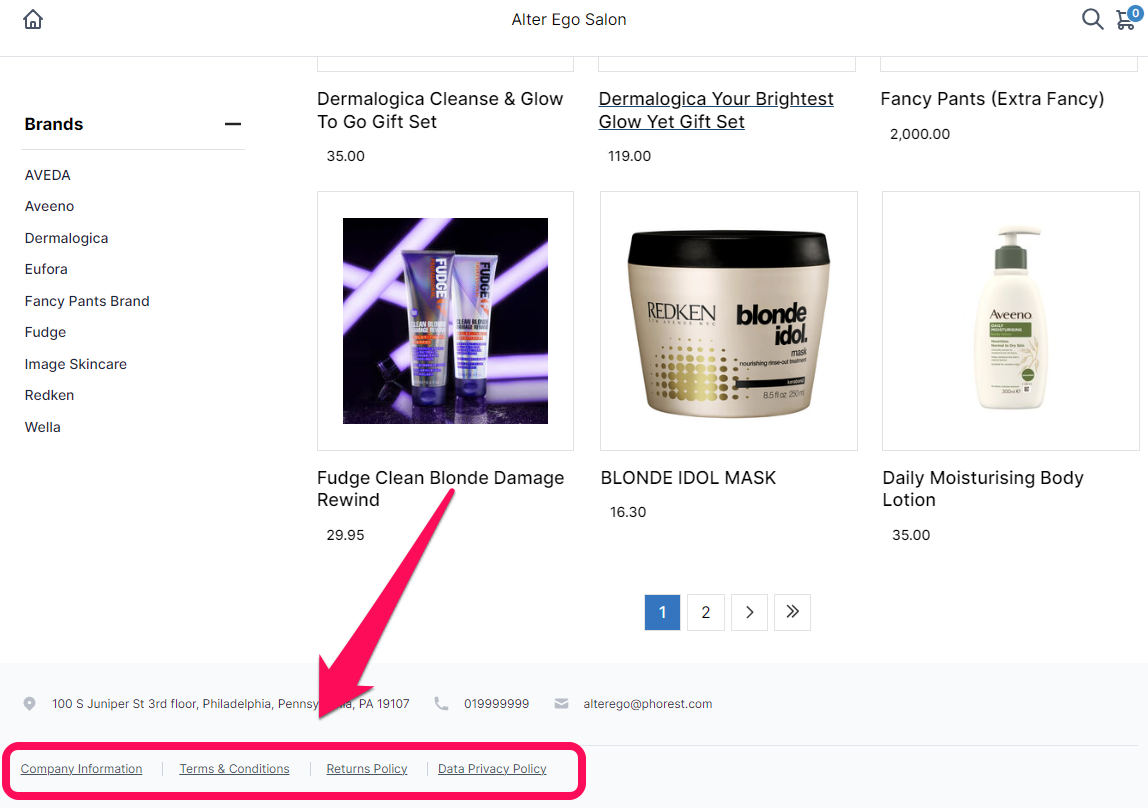Filter by Redken brand
Screen dimensions: 1148x808
pos(49,395)
